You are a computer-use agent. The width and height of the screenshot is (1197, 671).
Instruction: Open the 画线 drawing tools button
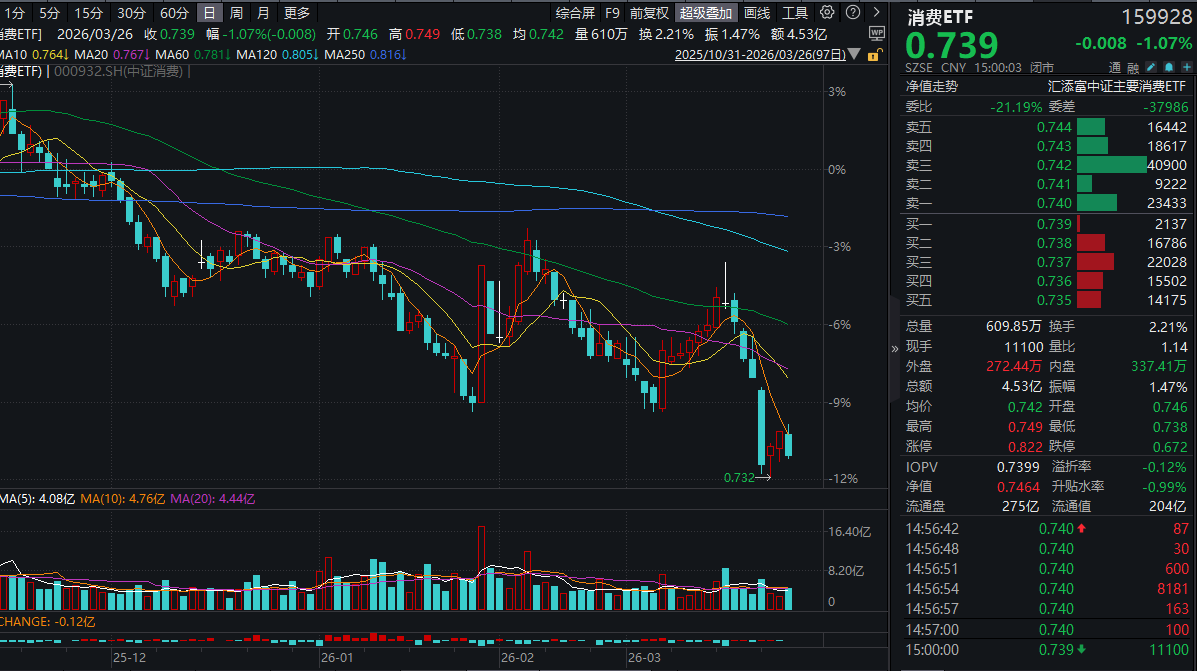[758, 13]
